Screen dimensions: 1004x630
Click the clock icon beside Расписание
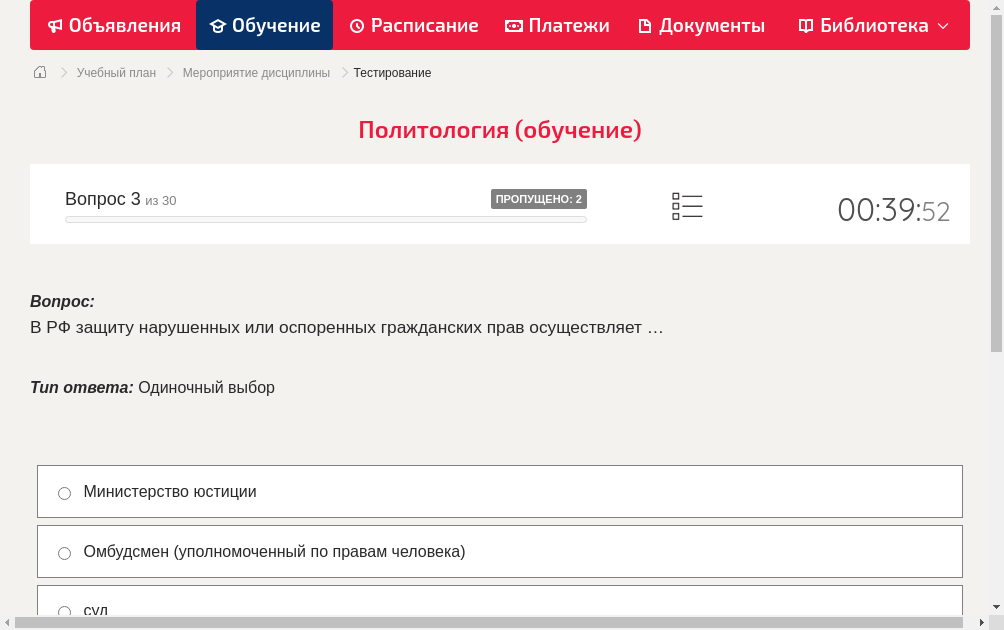[355, 25]
